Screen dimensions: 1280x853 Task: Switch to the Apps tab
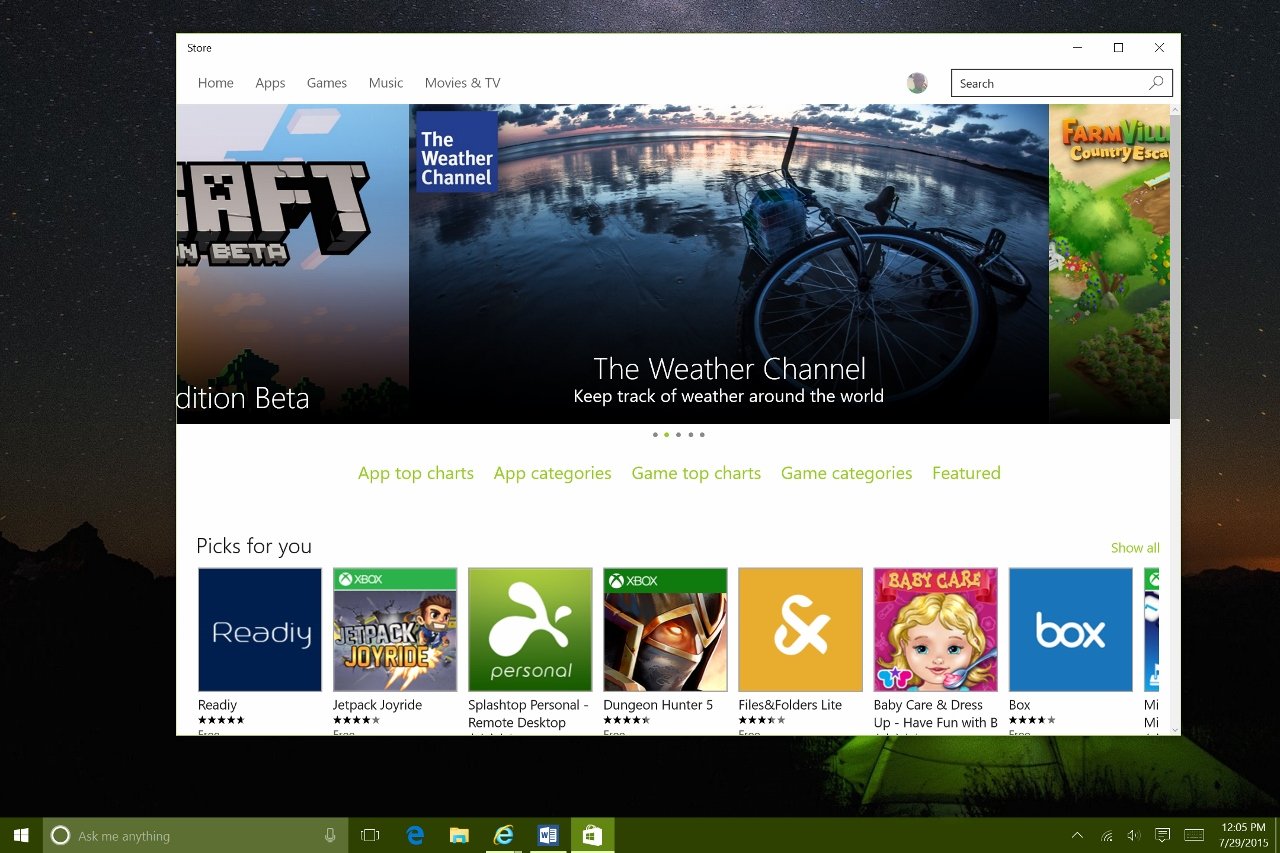coord(270,83)
